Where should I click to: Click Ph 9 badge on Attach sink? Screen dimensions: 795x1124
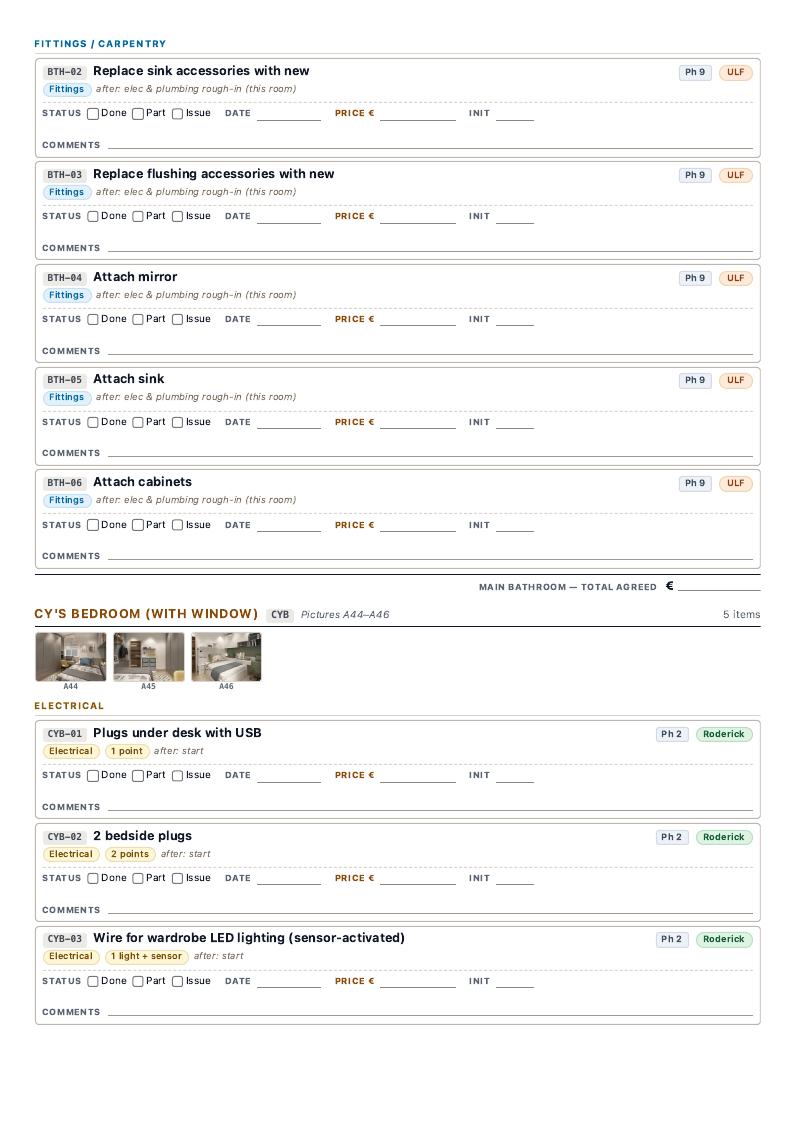coord(695,380)
